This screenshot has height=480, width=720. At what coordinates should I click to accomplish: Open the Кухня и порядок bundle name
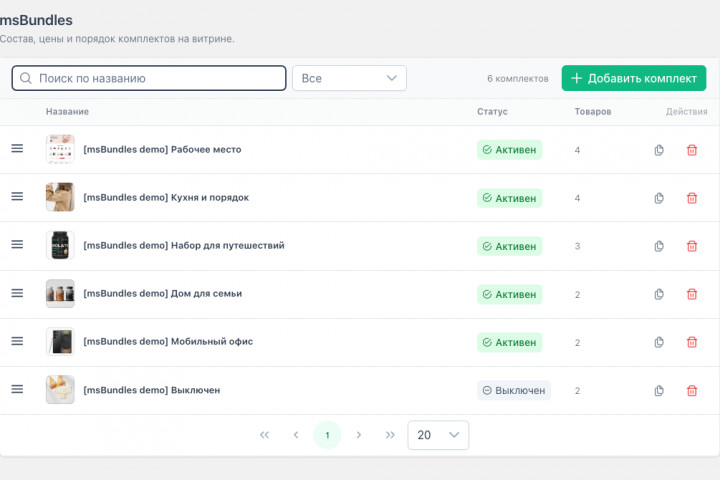(166, 198)
